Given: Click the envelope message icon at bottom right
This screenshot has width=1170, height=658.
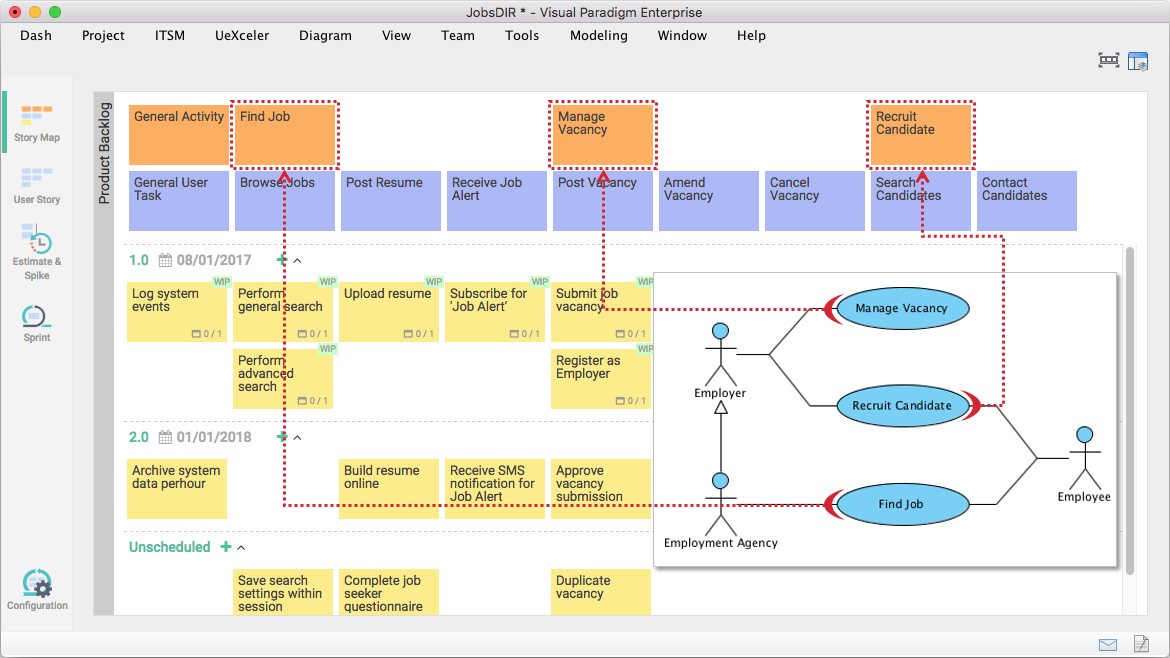Looking at the screenshot, I should pos(1108,645).
